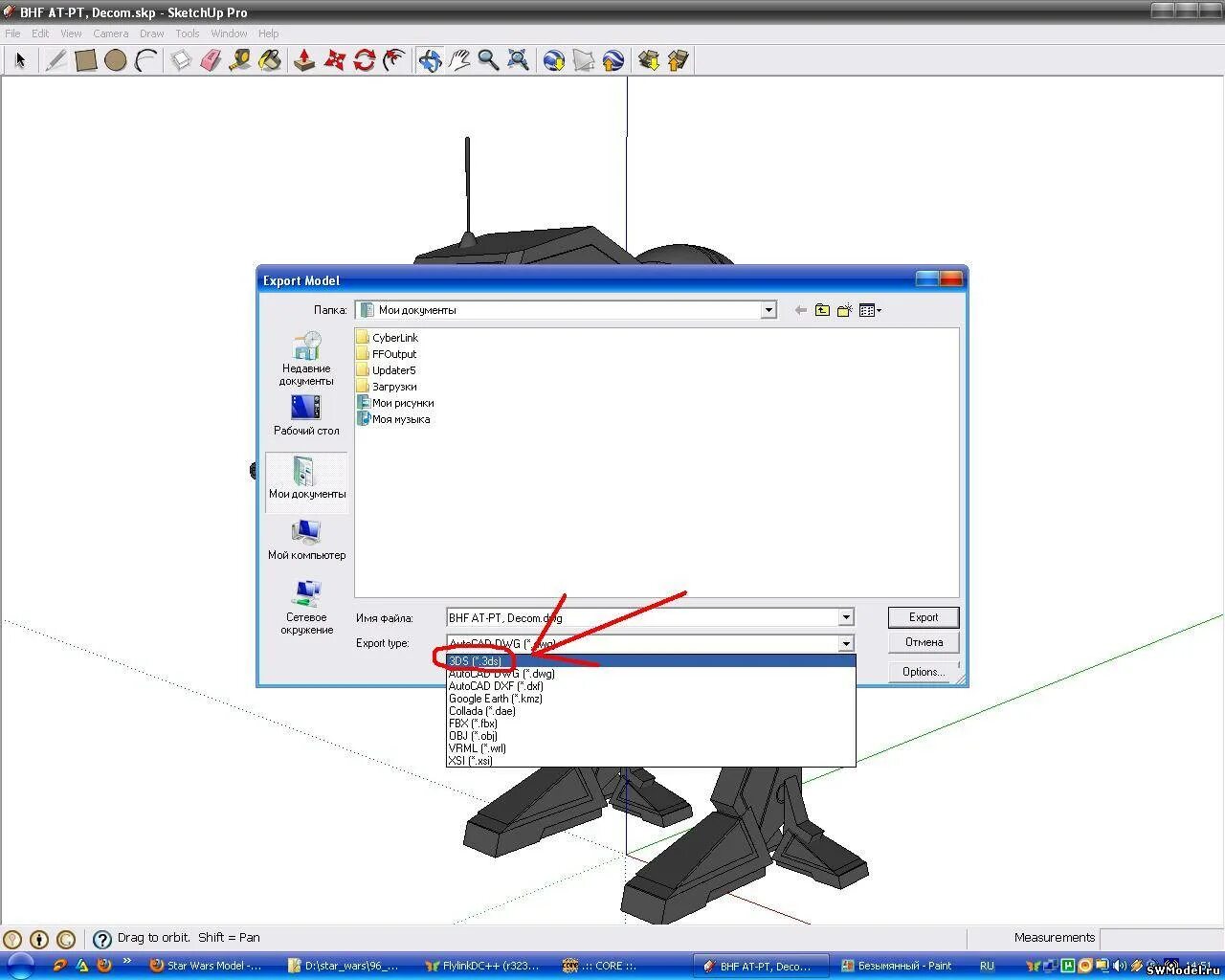Click the Export type dropdown arrow
Image resolution: width=1225 pixels, height=980 pixels.
pyautogui.click(x=845, y=643)
